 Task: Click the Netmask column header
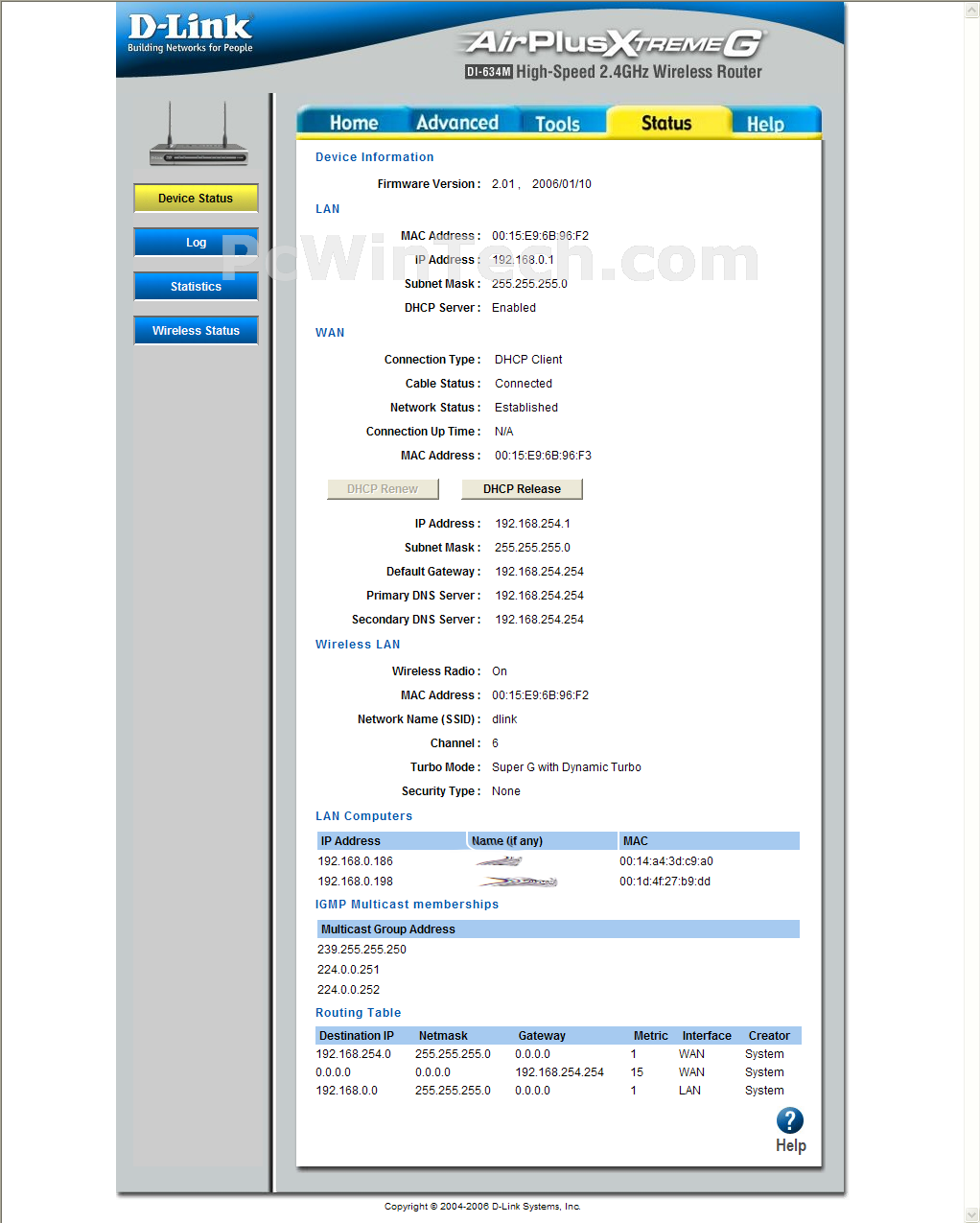(443, 1036)
